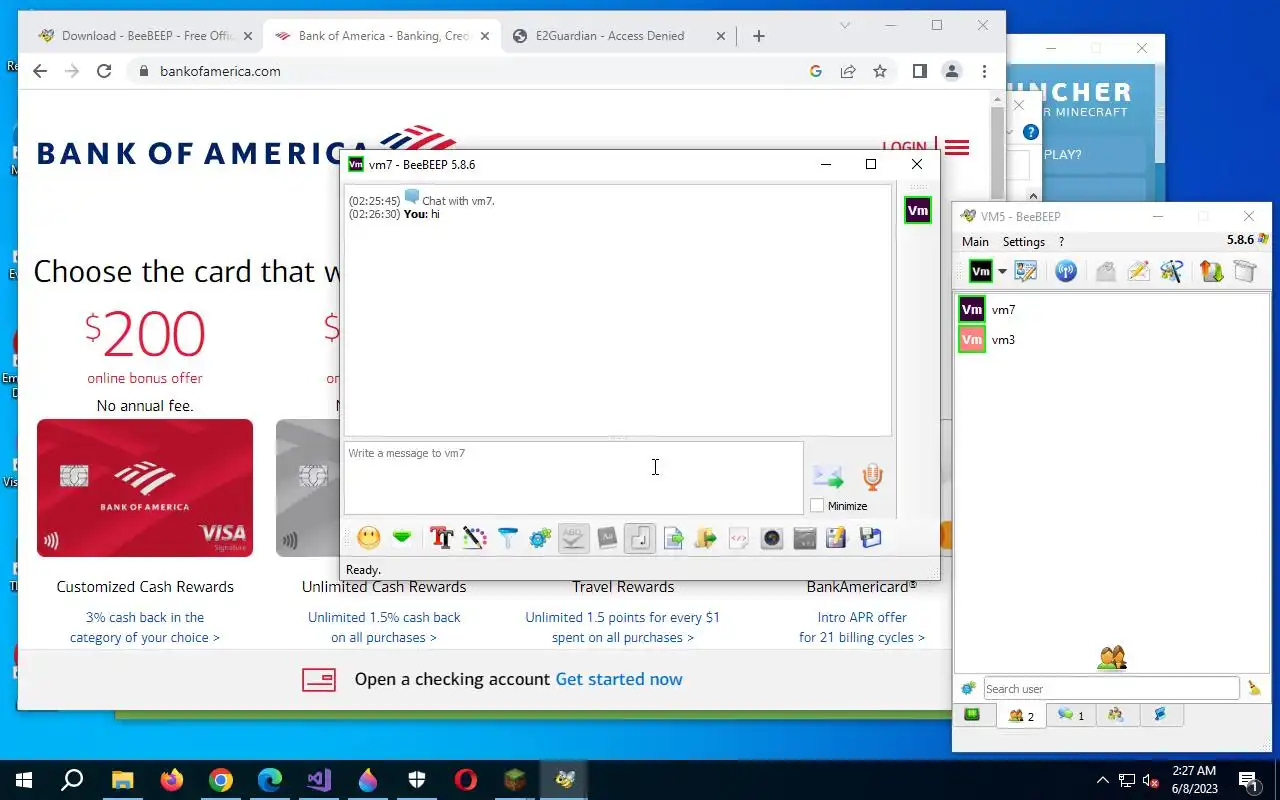Switch to the chats tab showing 1
The width and height of the screenshot is (1280, 800).
(1071, 715)
